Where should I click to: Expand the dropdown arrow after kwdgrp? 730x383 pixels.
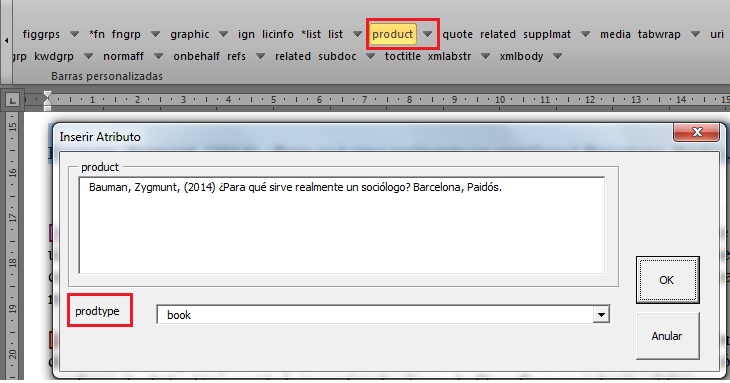pos(88,56)
